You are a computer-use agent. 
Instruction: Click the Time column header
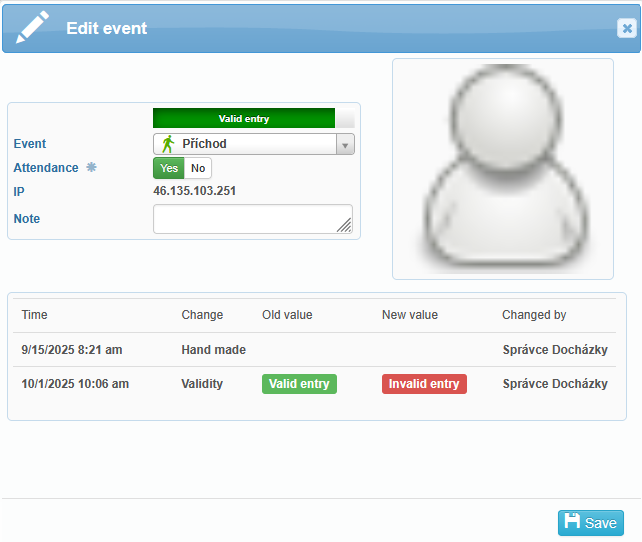pyautogui.click(x=35, y=315)
